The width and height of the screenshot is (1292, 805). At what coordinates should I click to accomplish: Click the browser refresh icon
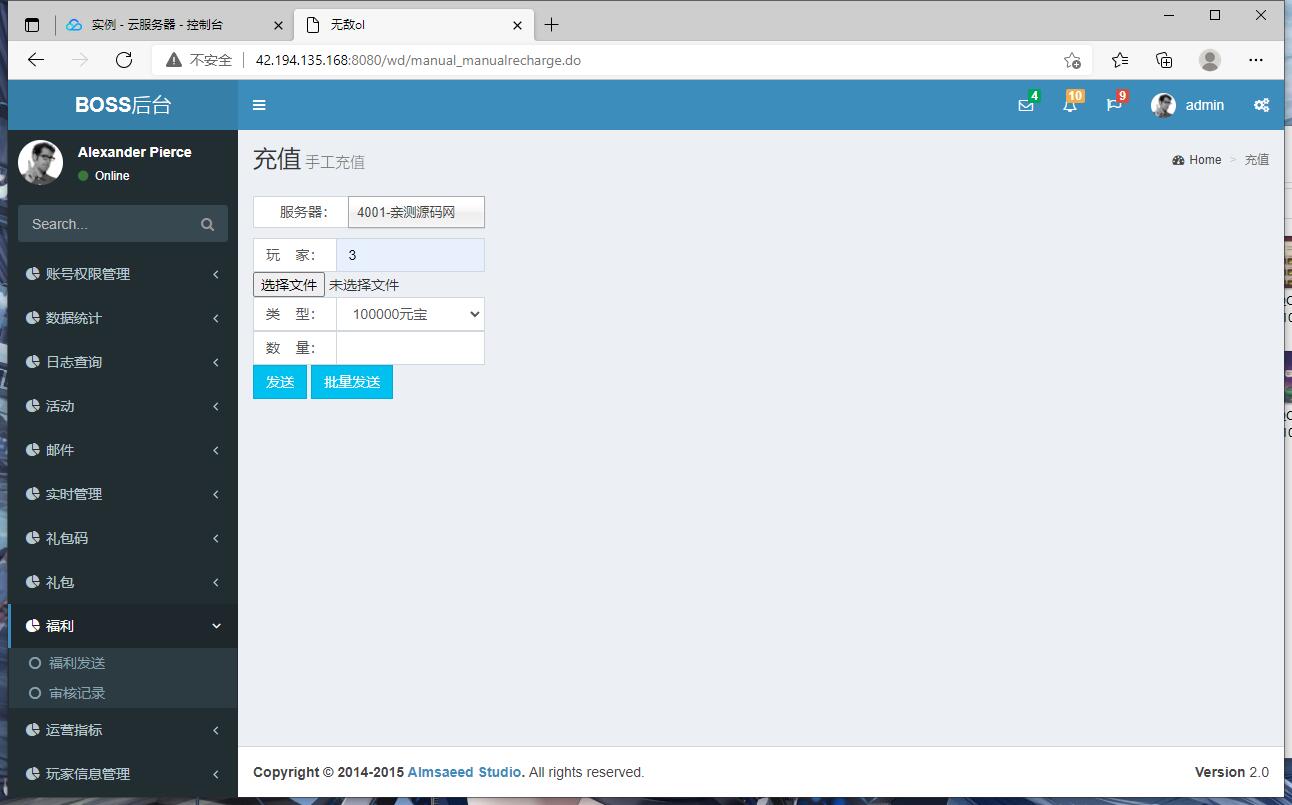124,60
